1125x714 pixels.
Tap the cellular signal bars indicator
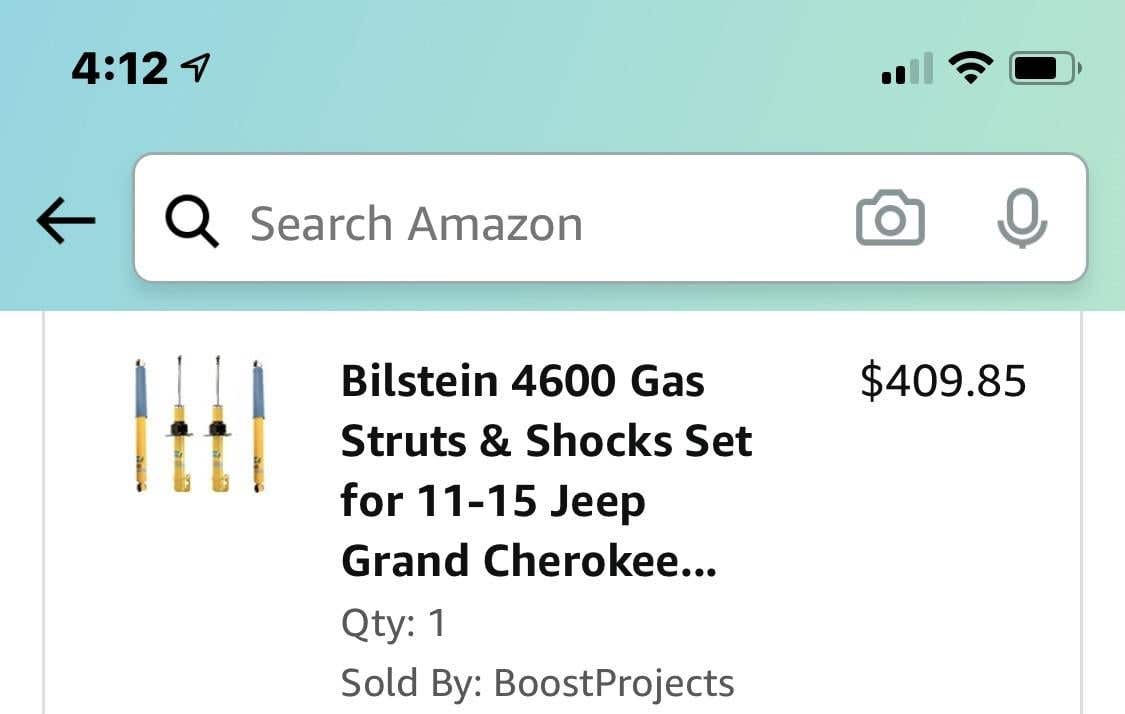click(x=907, y=68)
